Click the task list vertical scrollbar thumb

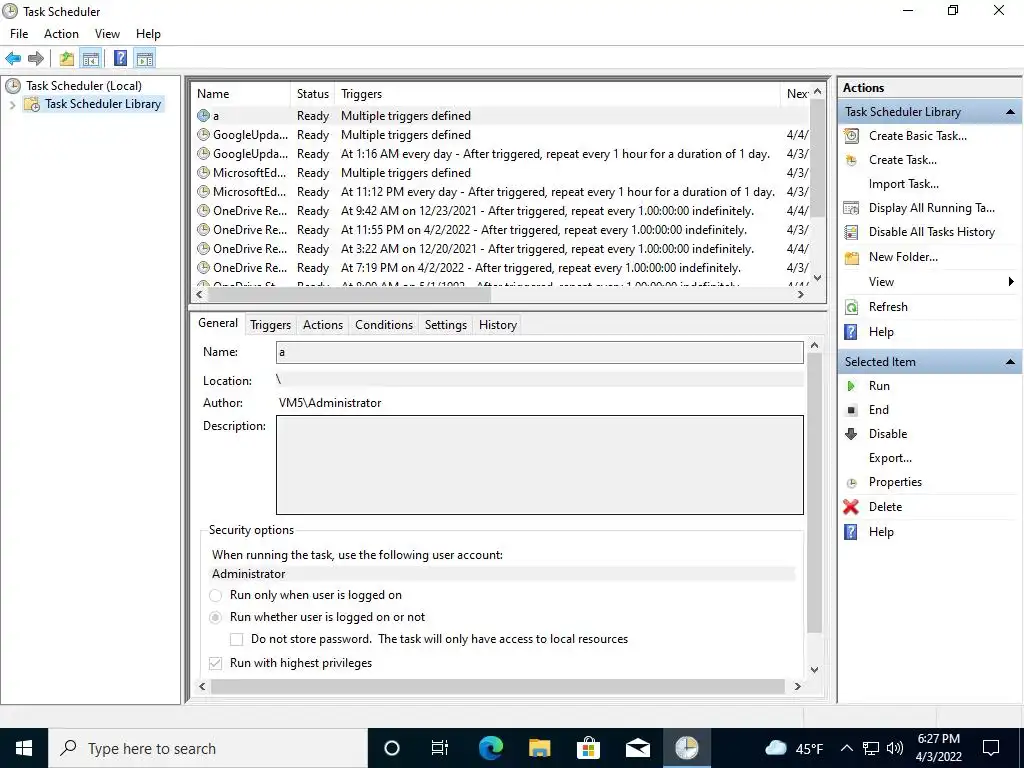coord(817,158)
